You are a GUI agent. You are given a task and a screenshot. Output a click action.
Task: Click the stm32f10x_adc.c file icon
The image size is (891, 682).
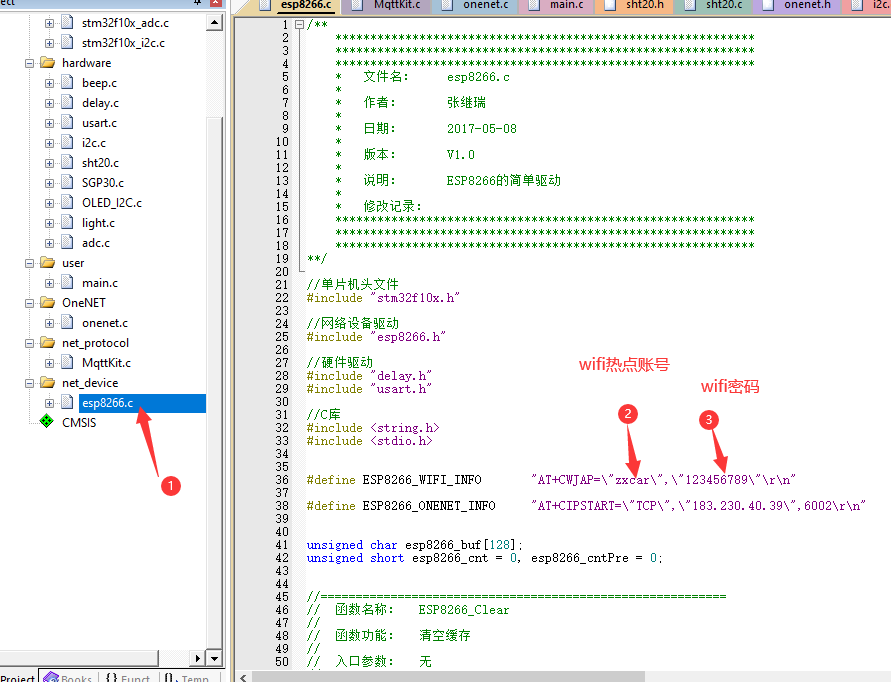coord(67,22)
